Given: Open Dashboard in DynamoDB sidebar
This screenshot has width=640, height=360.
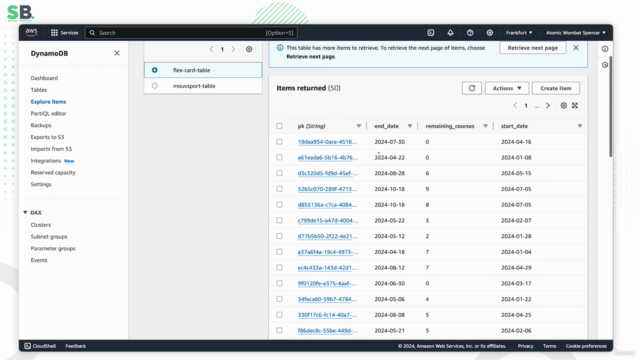Looking at the screenshot, I should click(44, 78).
